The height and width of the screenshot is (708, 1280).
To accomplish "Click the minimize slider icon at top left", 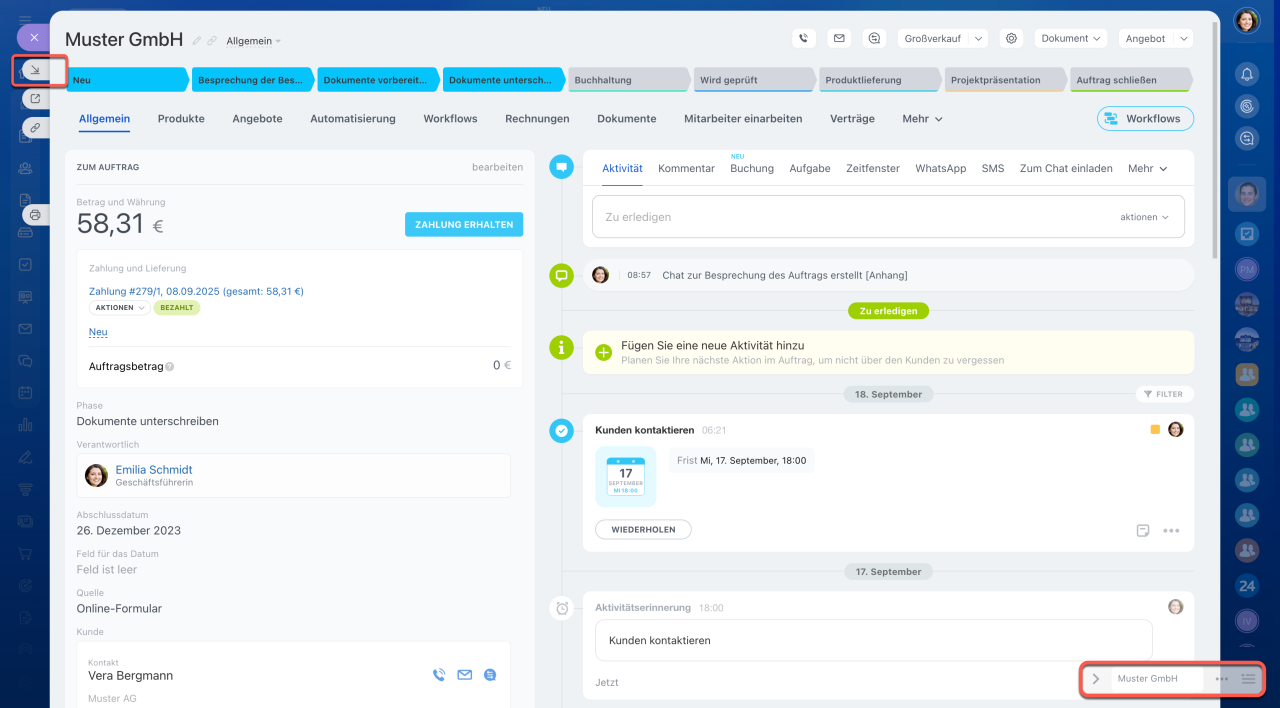I will pyautogui.click(x=36, y=70).
